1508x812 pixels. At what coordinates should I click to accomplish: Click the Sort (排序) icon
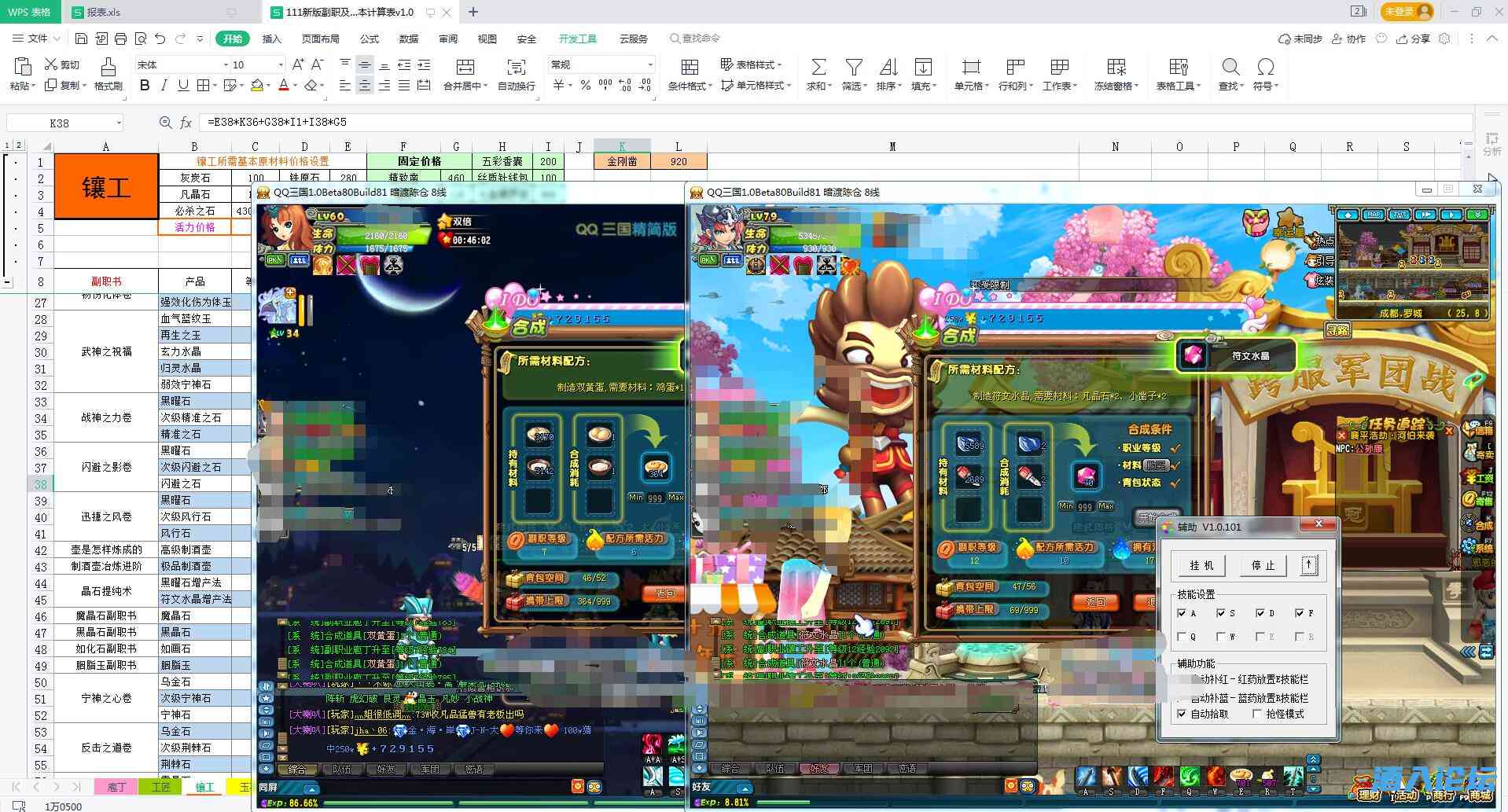888,67
